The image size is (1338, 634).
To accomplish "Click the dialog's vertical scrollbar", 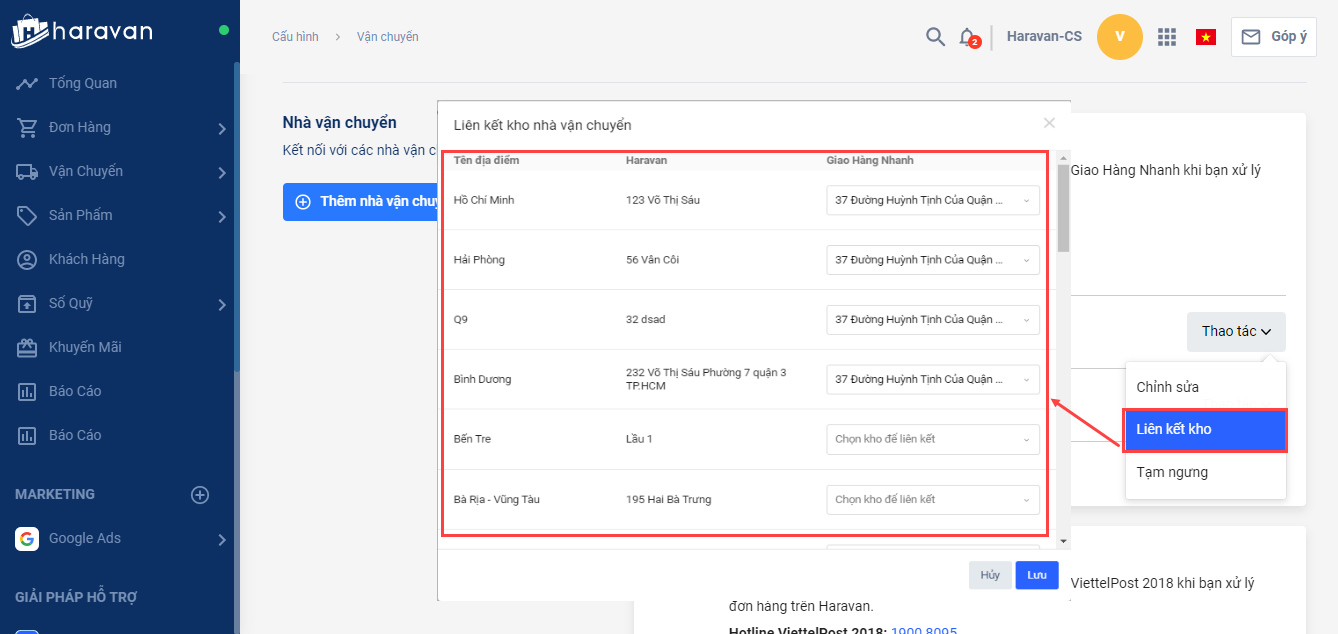I will (1063, 208).
